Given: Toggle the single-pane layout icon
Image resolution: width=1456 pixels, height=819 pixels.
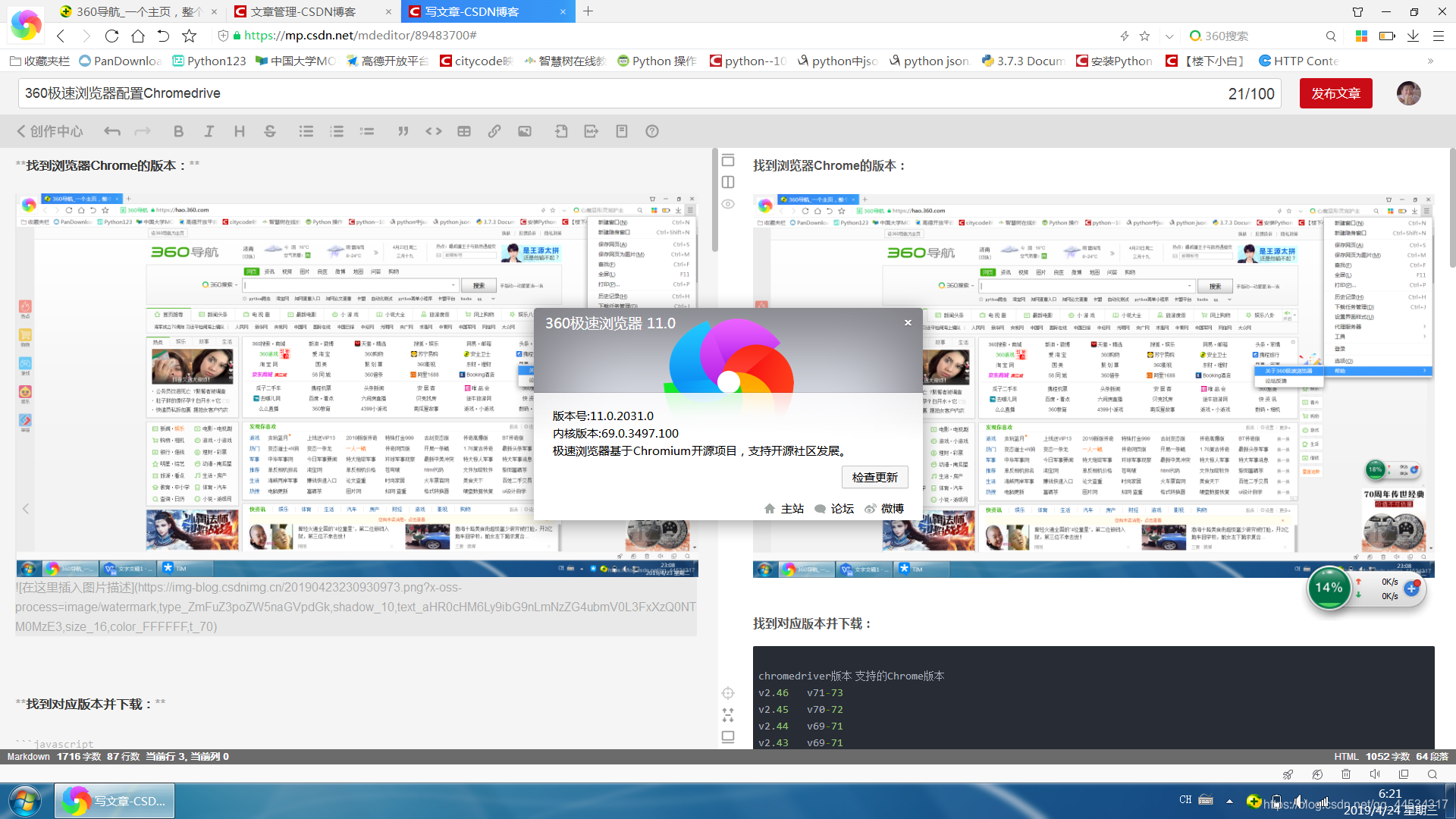Looking at the screenshot, I should click(728, 160).
